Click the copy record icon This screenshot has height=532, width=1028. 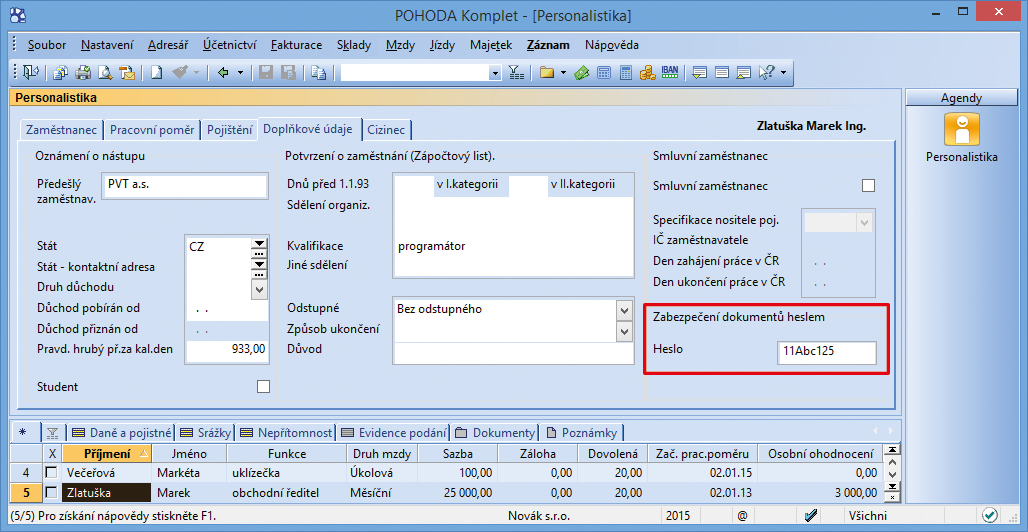[319, 73]
